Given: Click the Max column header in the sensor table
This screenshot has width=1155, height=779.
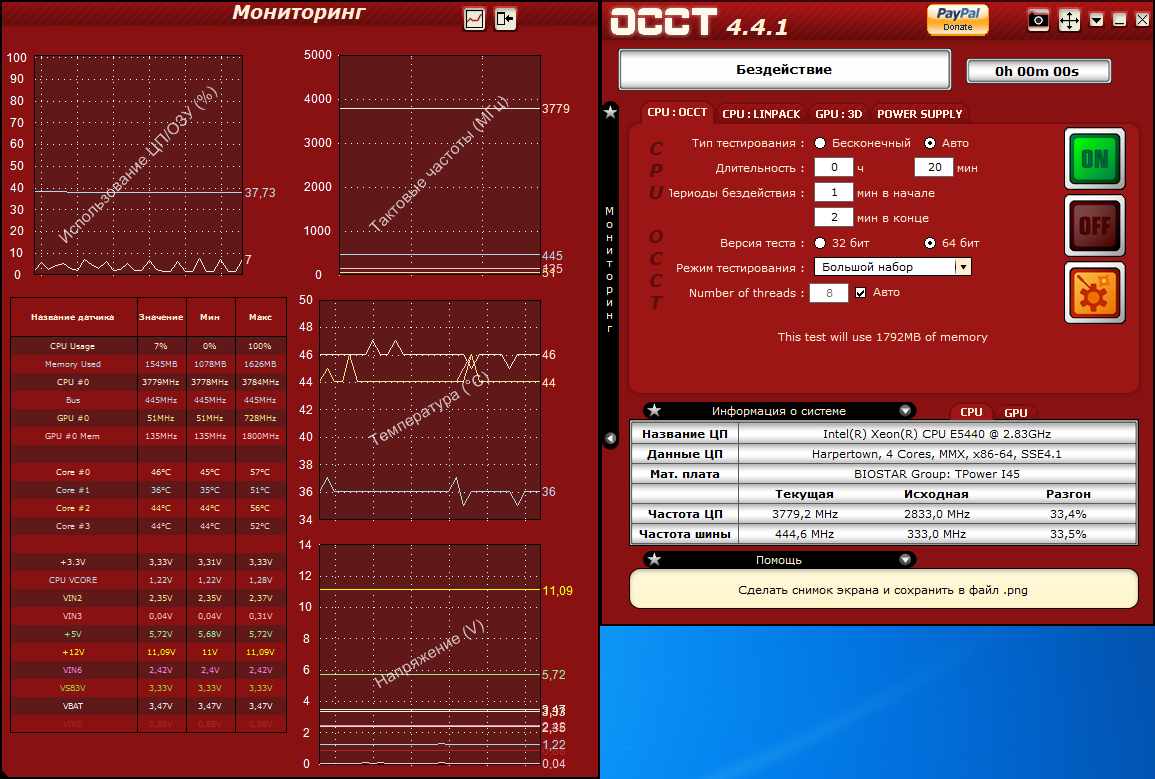Looking at the screenshot, I should pyautogui.click(x=261, y=317).
